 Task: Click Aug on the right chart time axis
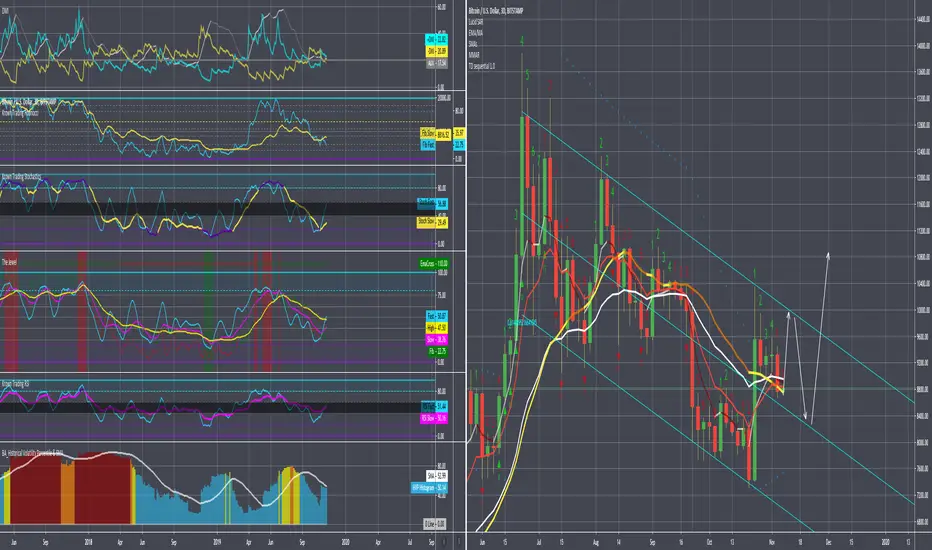pos(597,542)
